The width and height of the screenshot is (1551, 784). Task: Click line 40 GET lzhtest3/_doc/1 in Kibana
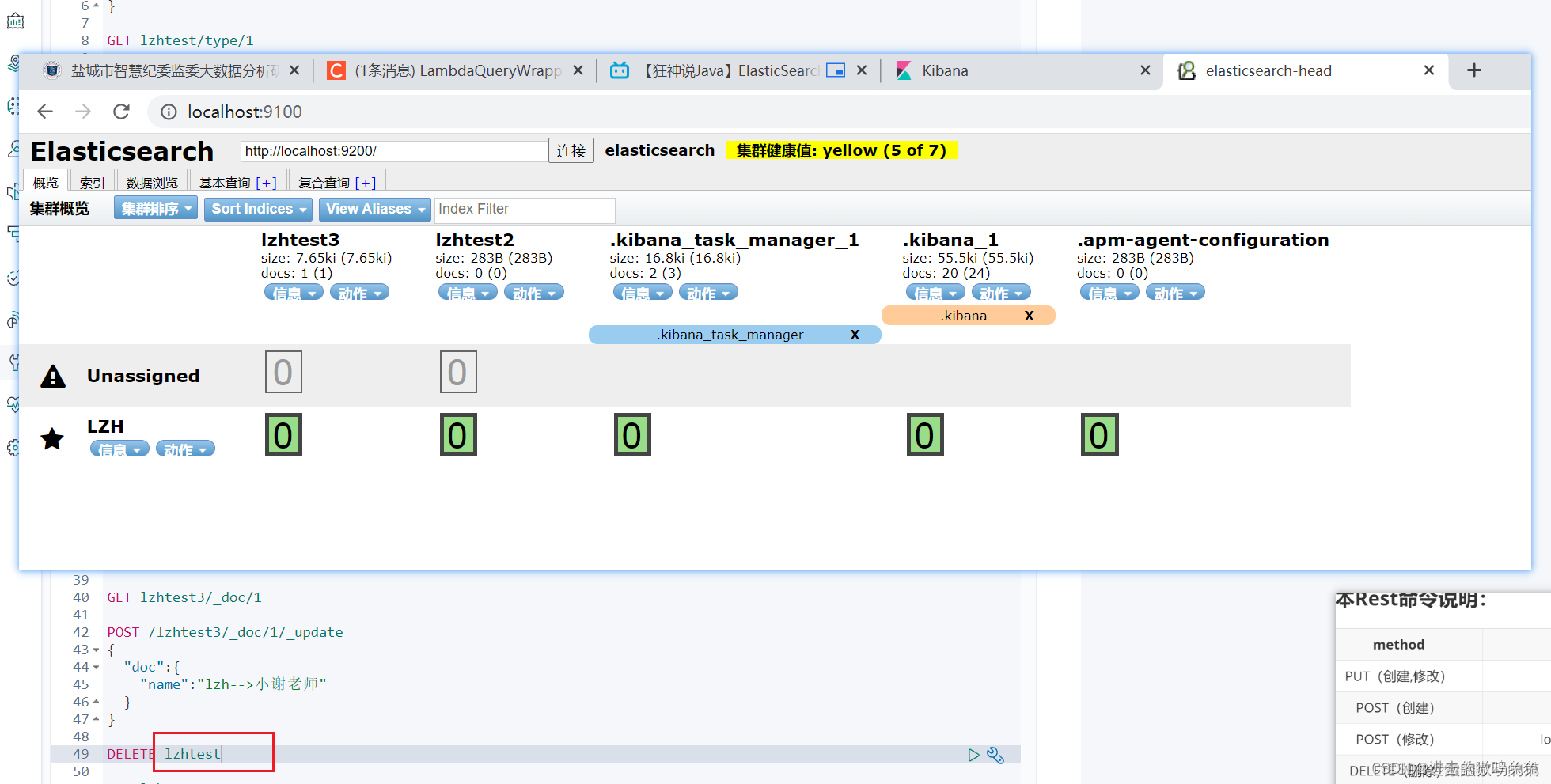coord(184,597)
